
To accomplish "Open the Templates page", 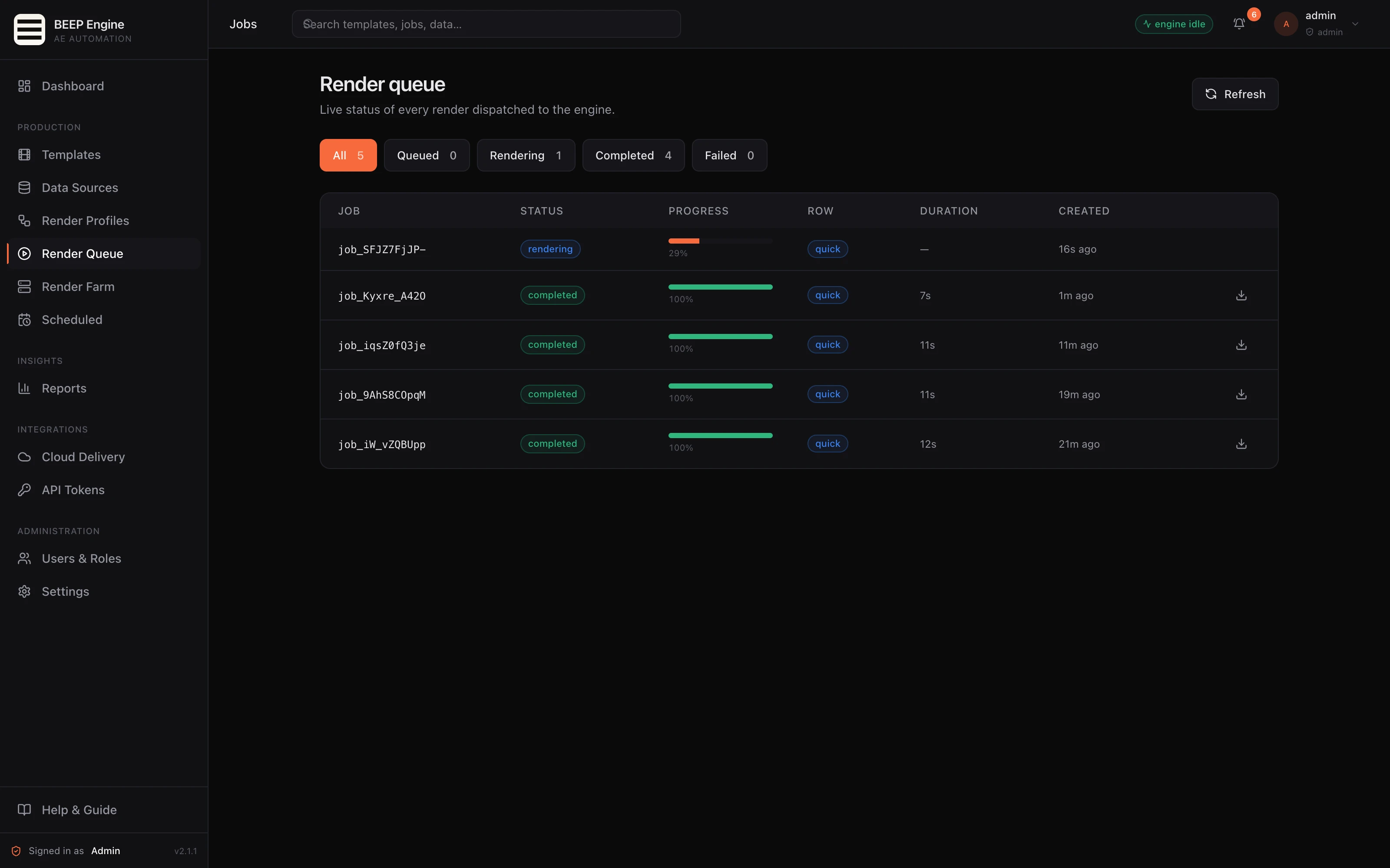I will (104, 155).
